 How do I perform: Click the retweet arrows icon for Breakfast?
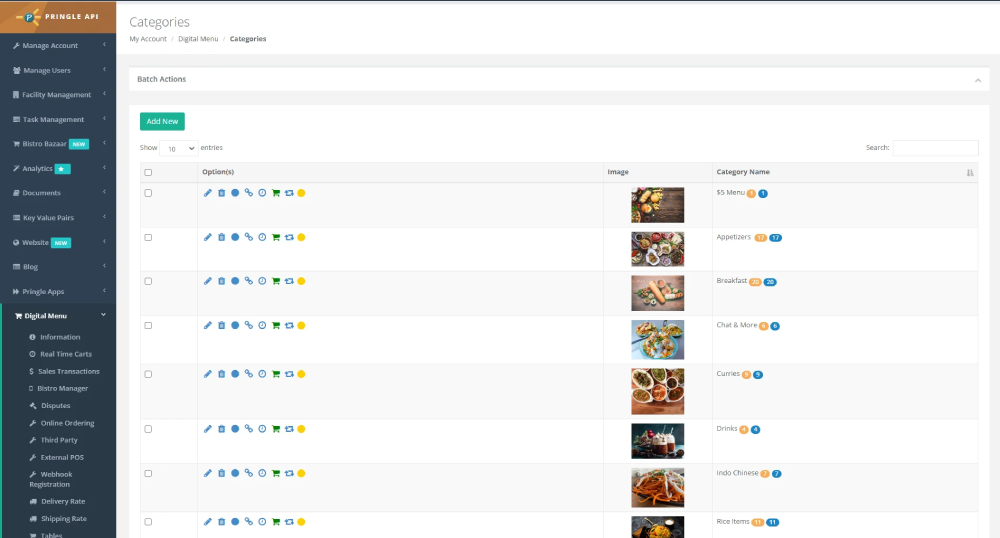pos(289,281)
